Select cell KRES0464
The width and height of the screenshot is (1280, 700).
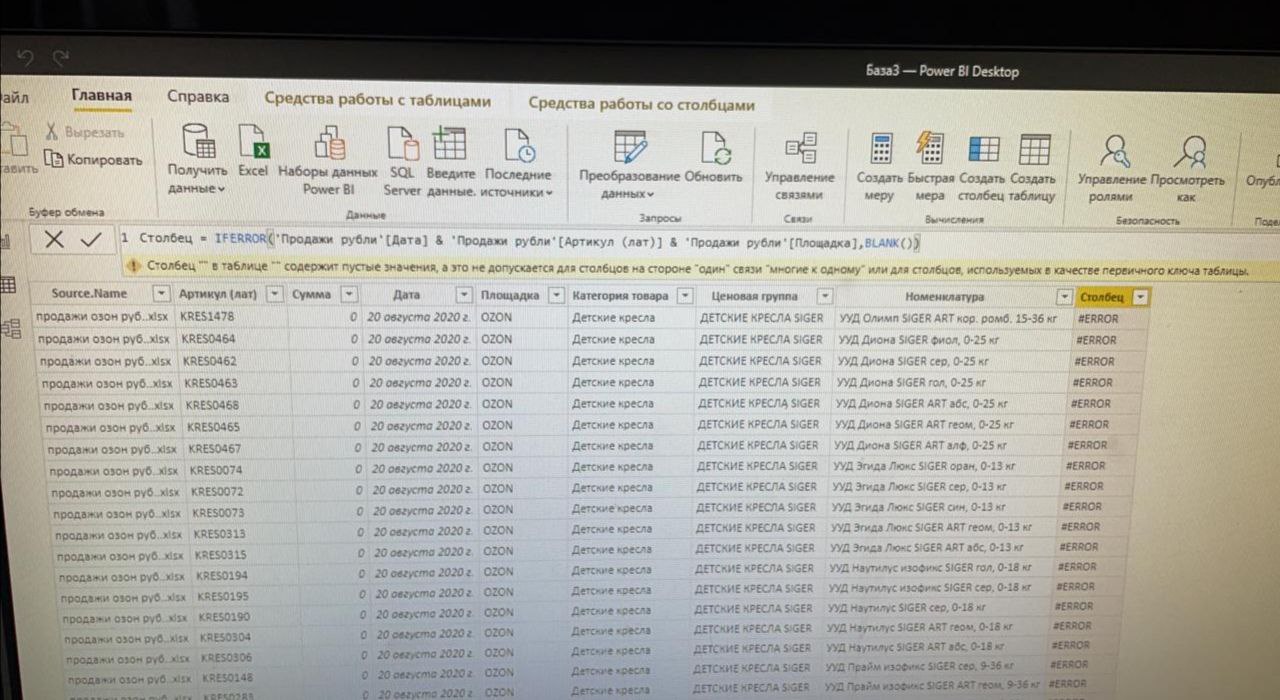[233, 338]
